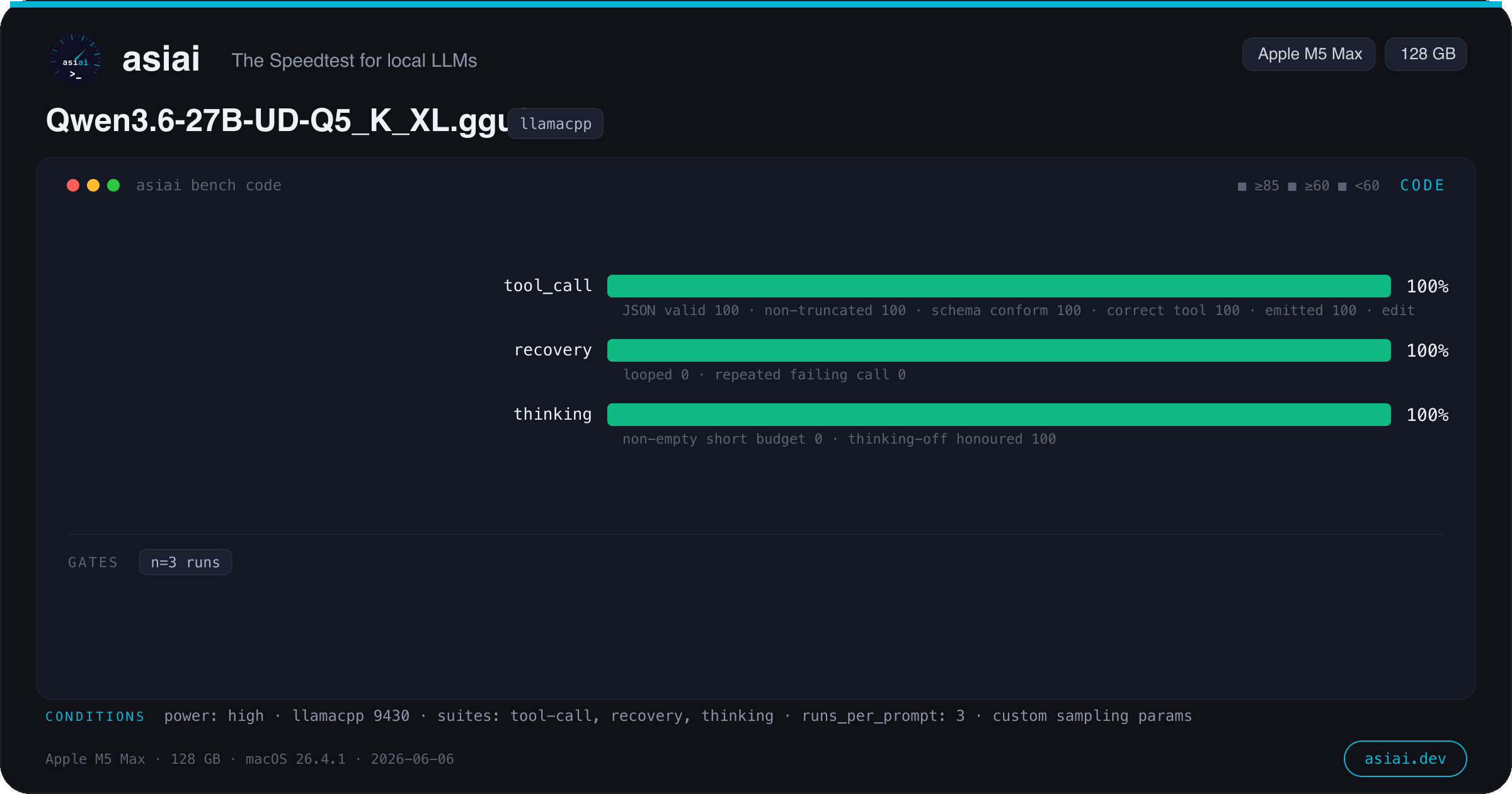Click the 'asiai bench code' command text

pos(209,185)
